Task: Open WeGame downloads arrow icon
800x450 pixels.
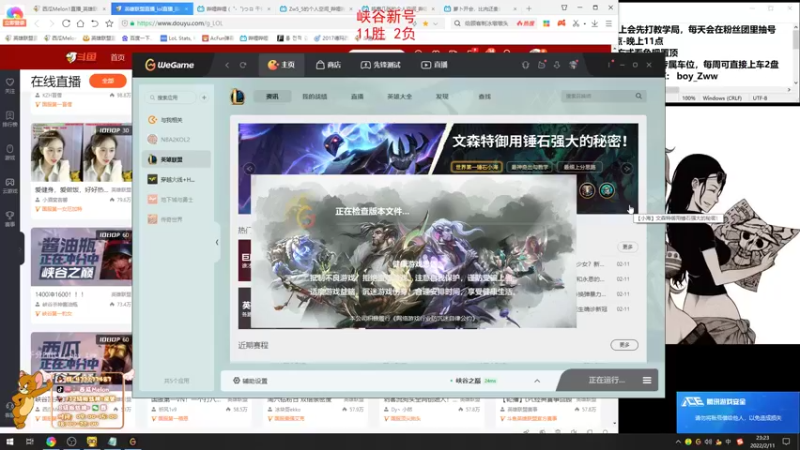Action: tap(557, 65)
